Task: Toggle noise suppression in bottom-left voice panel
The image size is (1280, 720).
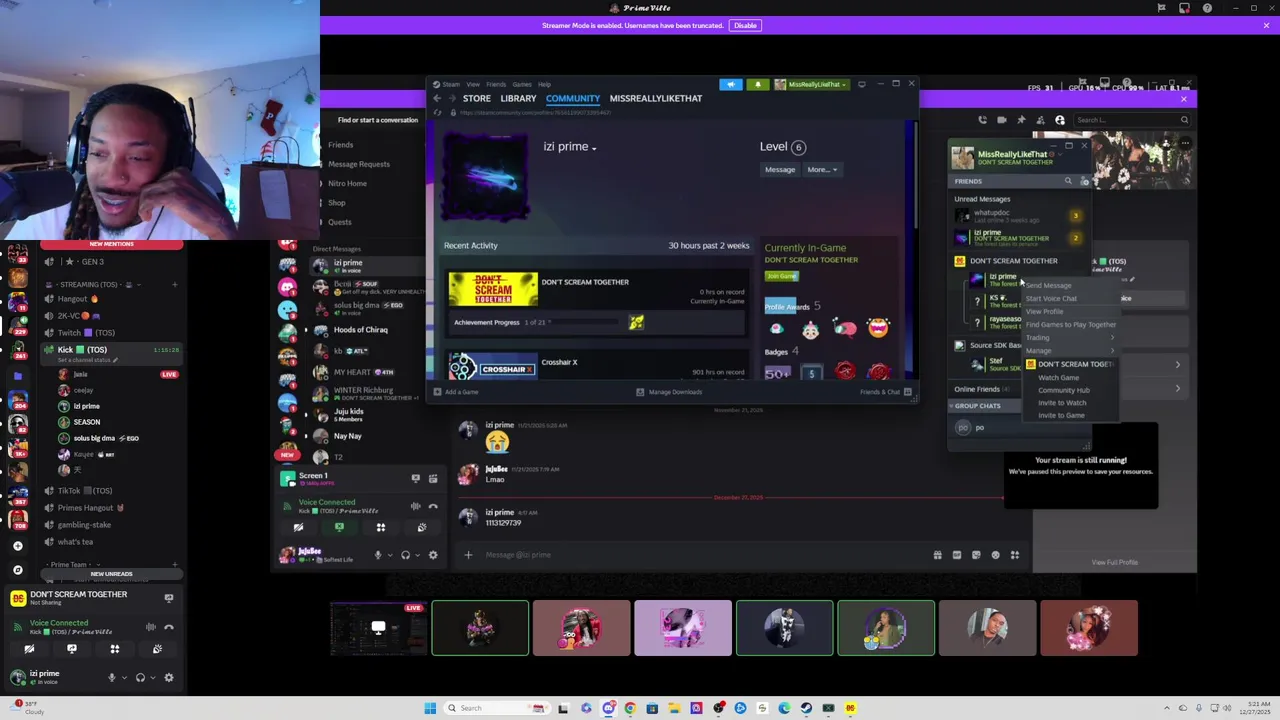Action: click(151, 627)
